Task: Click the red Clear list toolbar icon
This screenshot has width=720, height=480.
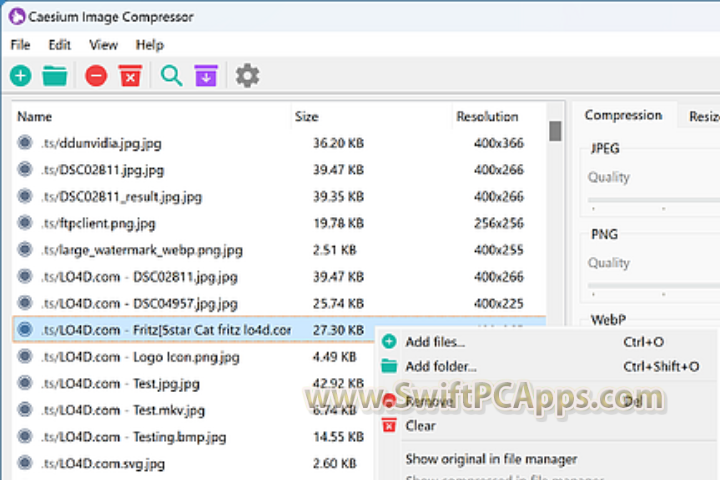Action: (130, 76)
